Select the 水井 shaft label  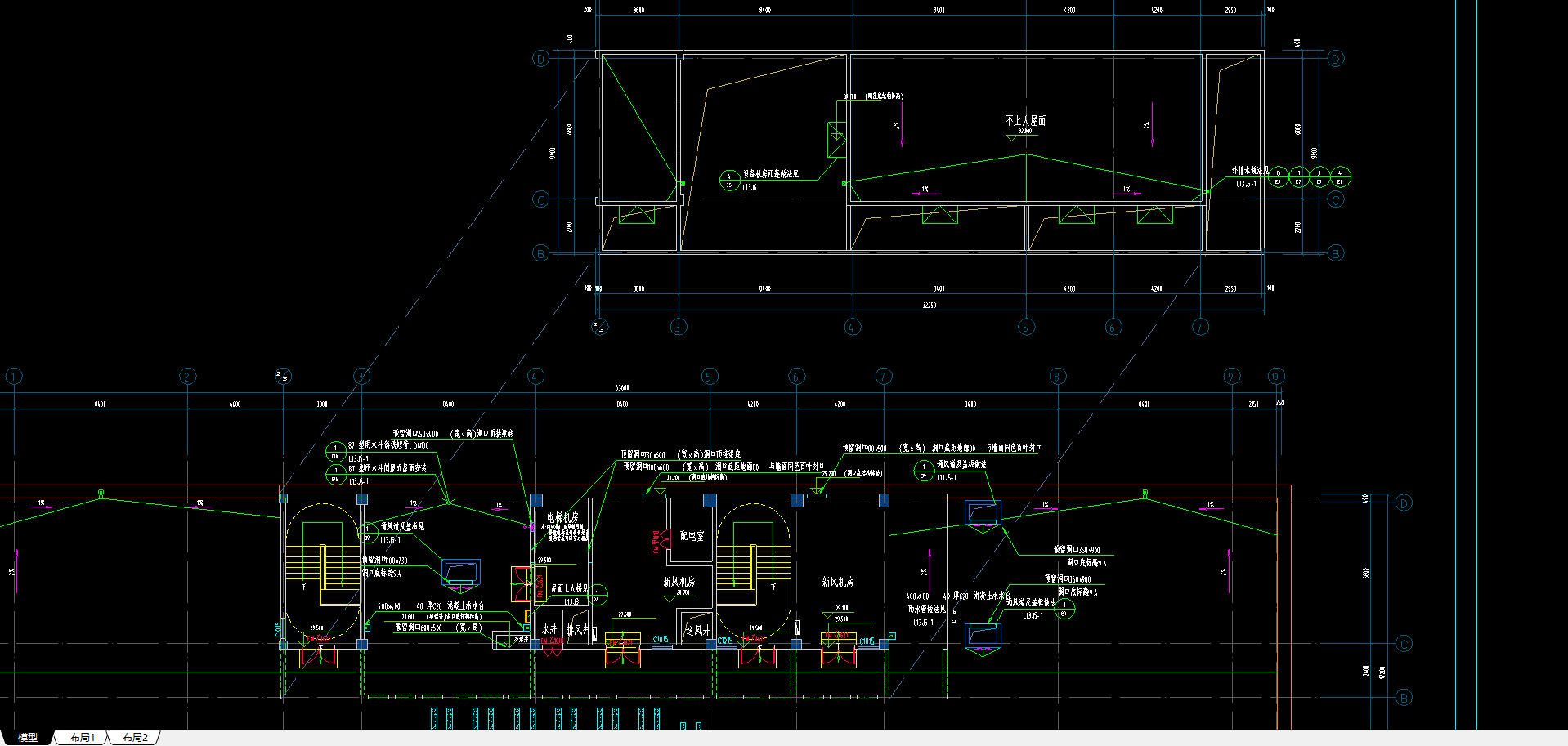(549, 629)
